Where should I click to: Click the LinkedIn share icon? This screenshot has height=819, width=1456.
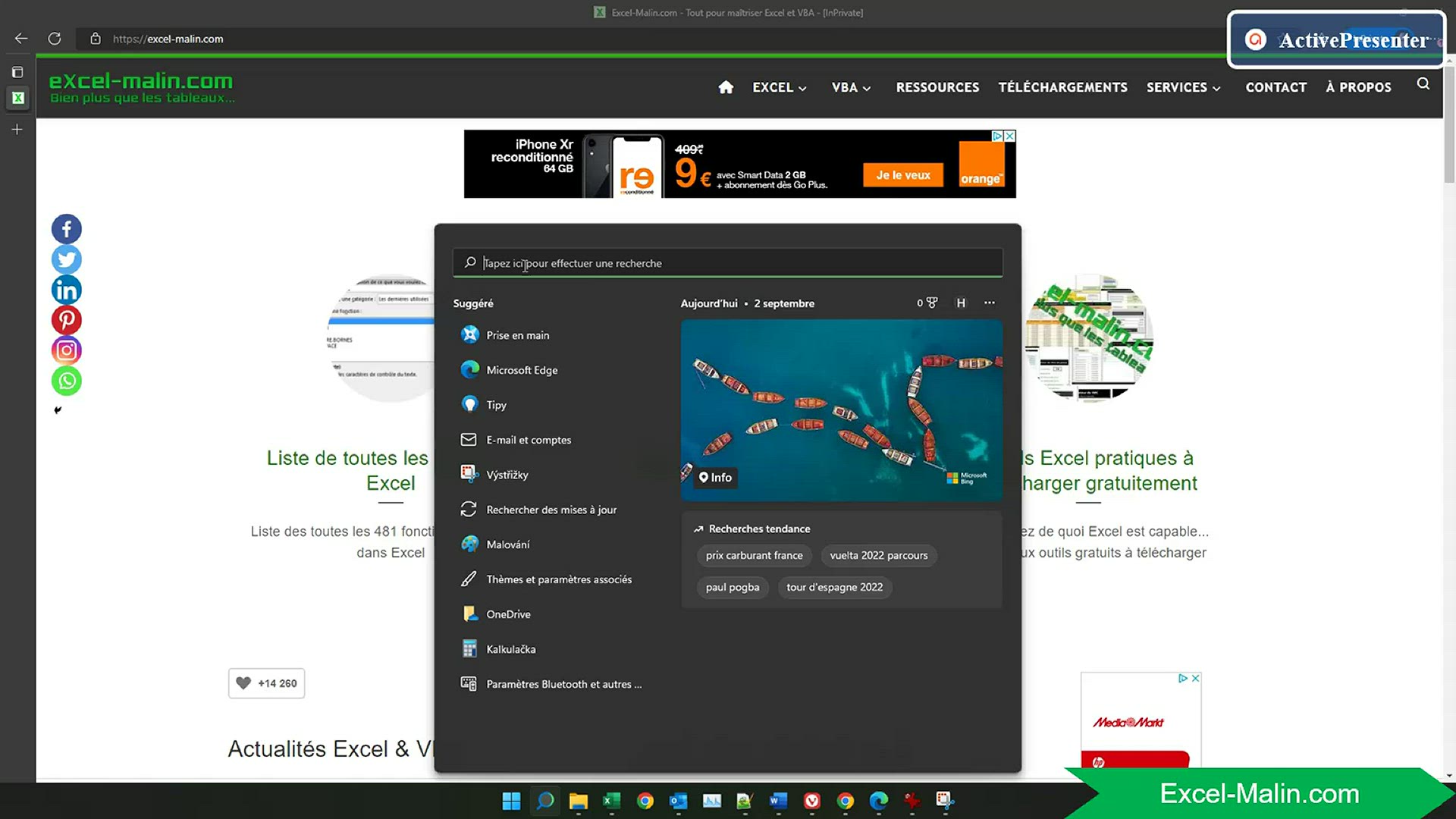pos(67,290)
